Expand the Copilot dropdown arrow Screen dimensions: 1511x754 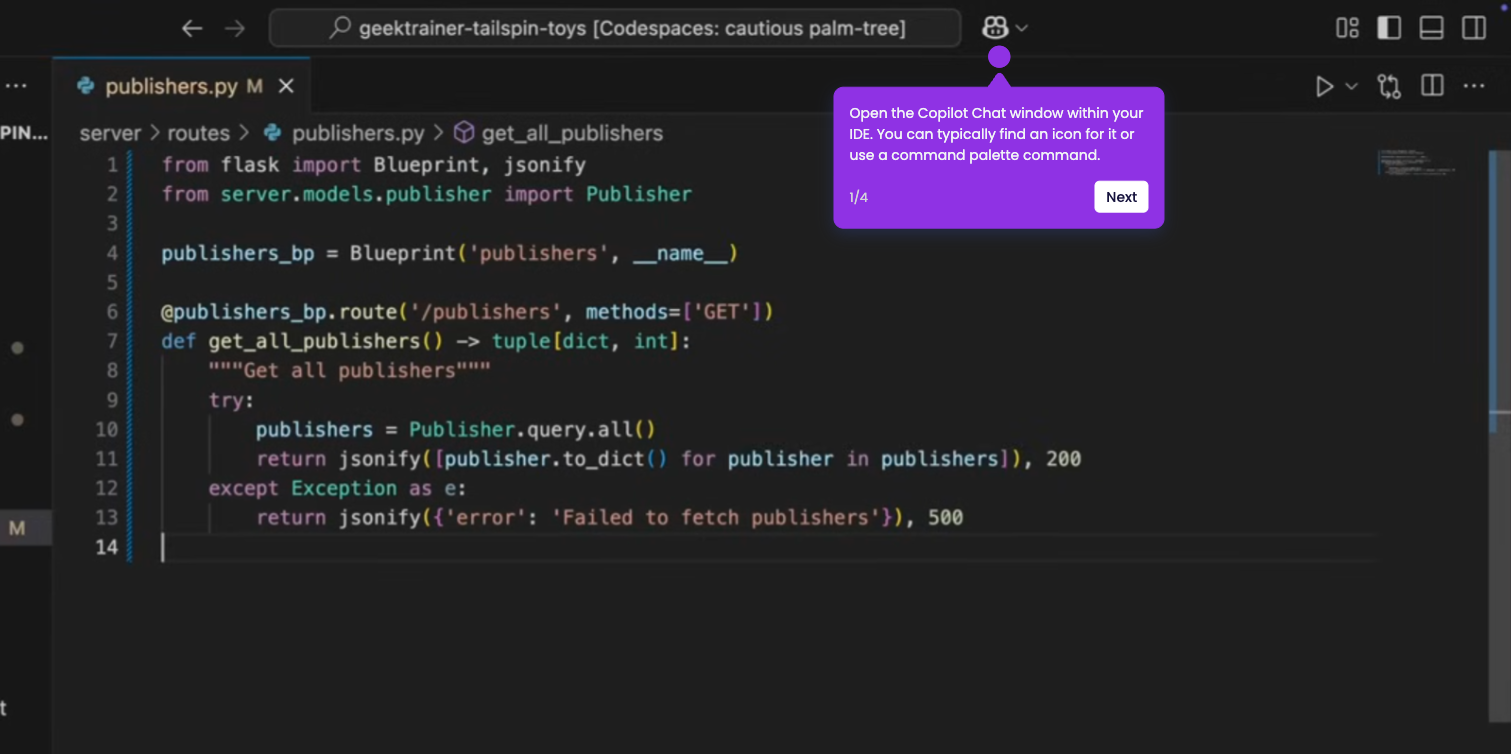tap(1022, 29)
